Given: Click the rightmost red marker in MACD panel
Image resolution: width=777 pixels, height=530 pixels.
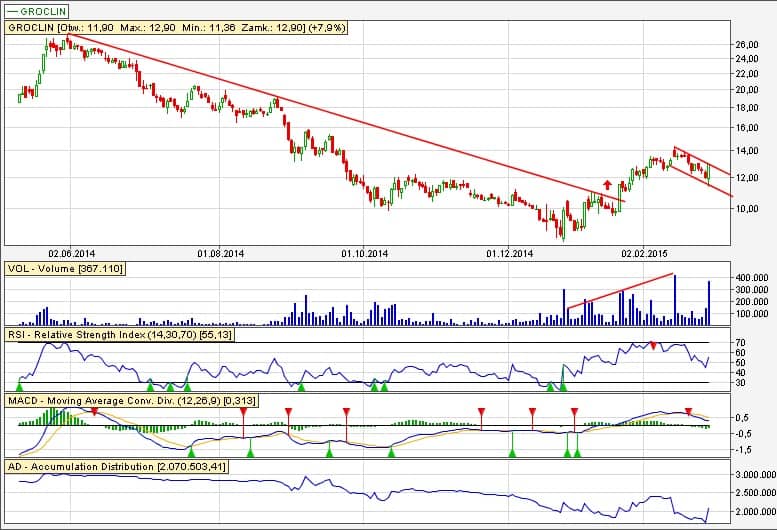Looking at the screenshot, I should click(x=688, y=412).
